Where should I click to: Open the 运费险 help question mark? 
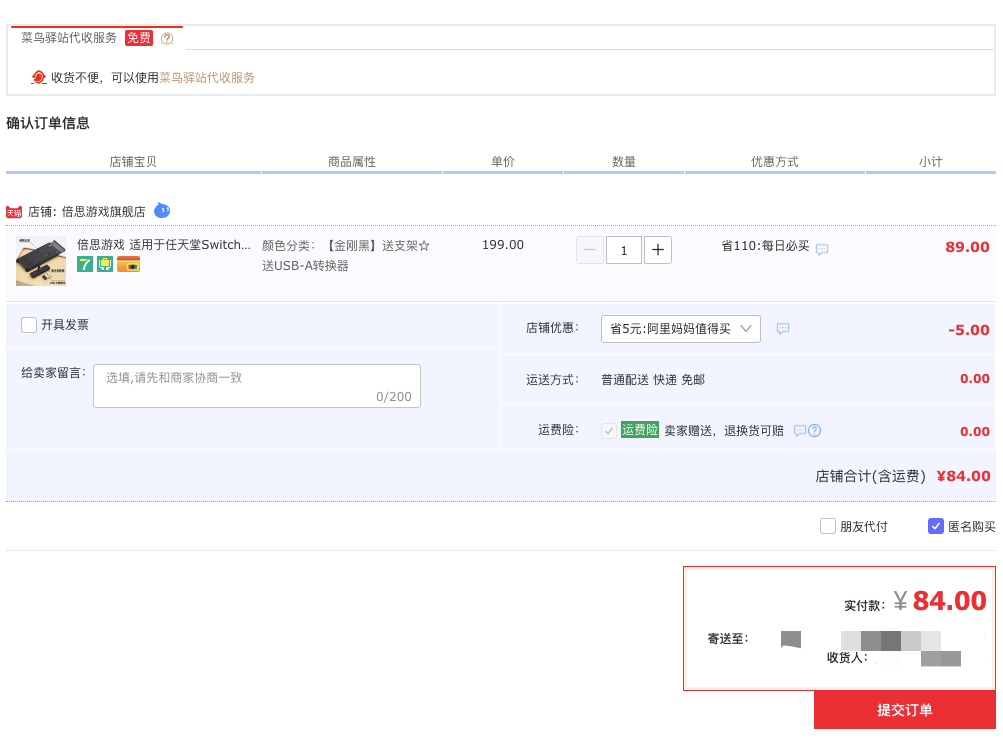coord(814,430)
